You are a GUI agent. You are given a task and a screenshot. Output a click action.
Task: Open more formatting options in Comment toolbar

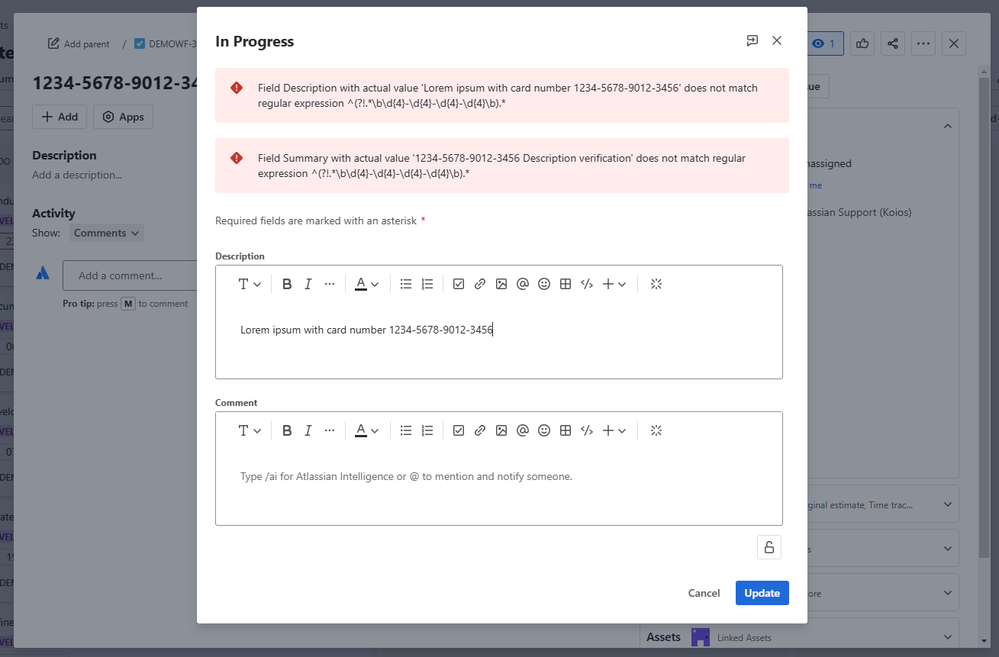pyautogui.click(x=329, y=431)
